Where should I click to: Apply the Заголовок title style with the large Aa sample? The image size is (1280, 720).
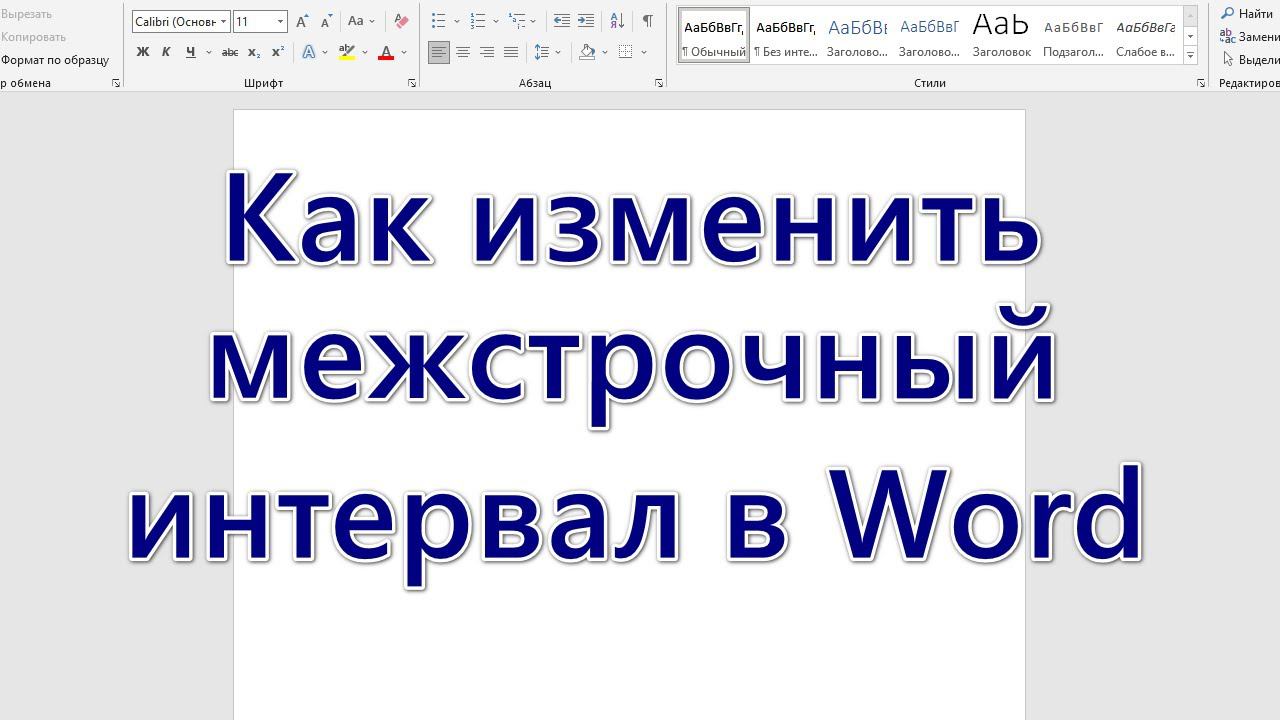1001,36
